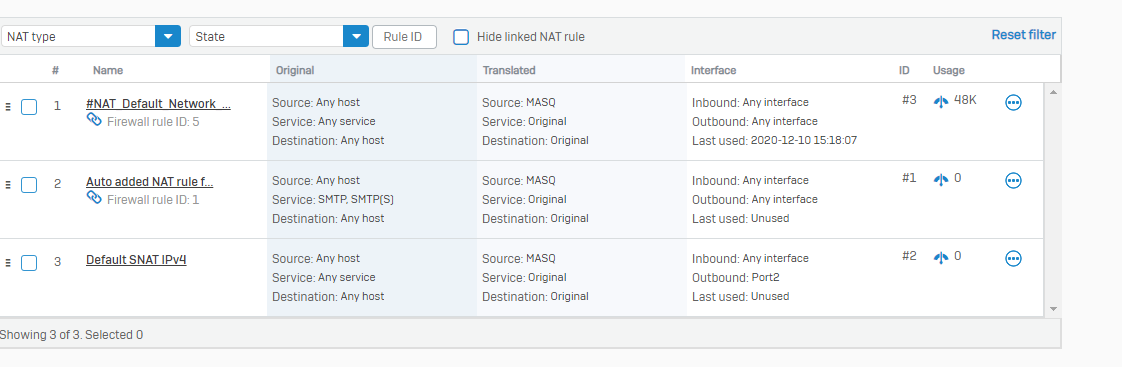
Task: Click the usage traffic icon showing 48K
Action: pyautogui.click(x=941, y=102)
